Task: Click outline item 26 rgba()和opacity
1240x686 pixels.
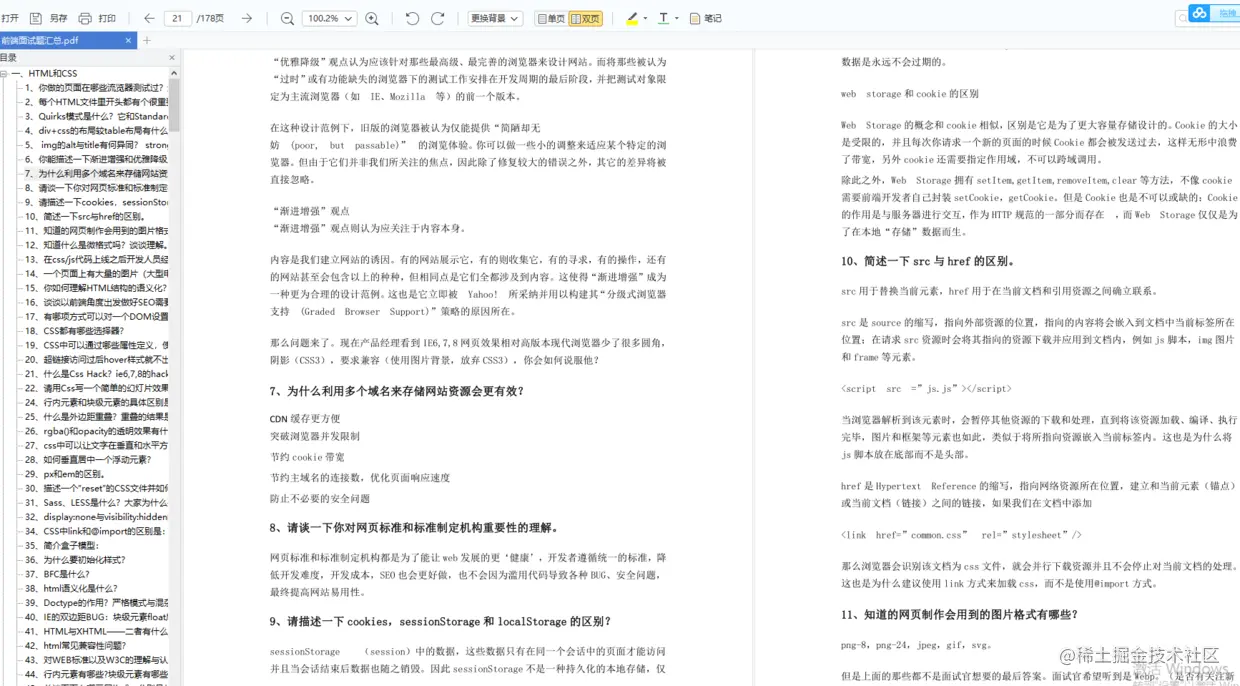Action: point(96,431)
